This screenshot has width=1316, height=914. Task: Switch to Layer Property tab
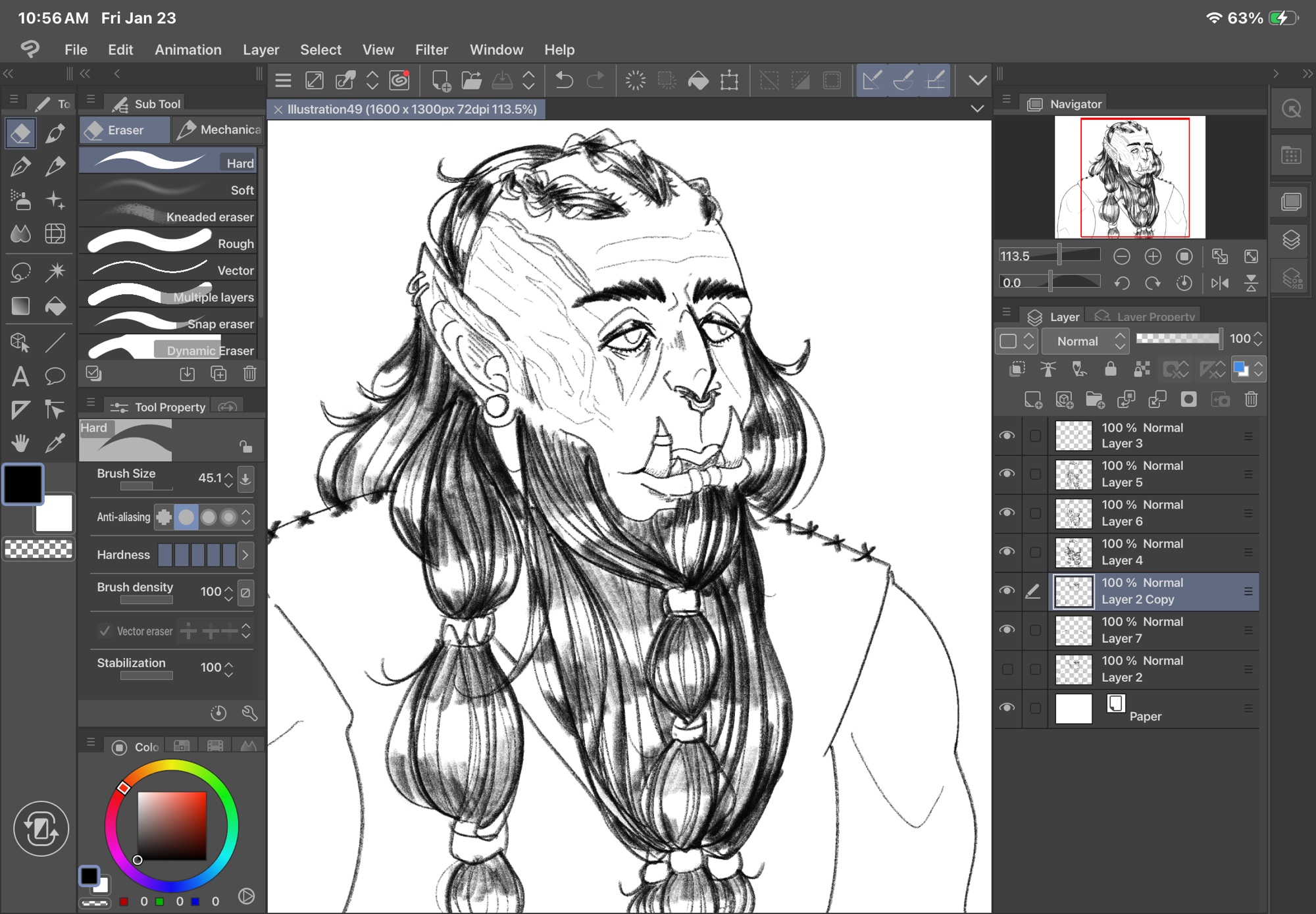click(x=1145, y=317)
